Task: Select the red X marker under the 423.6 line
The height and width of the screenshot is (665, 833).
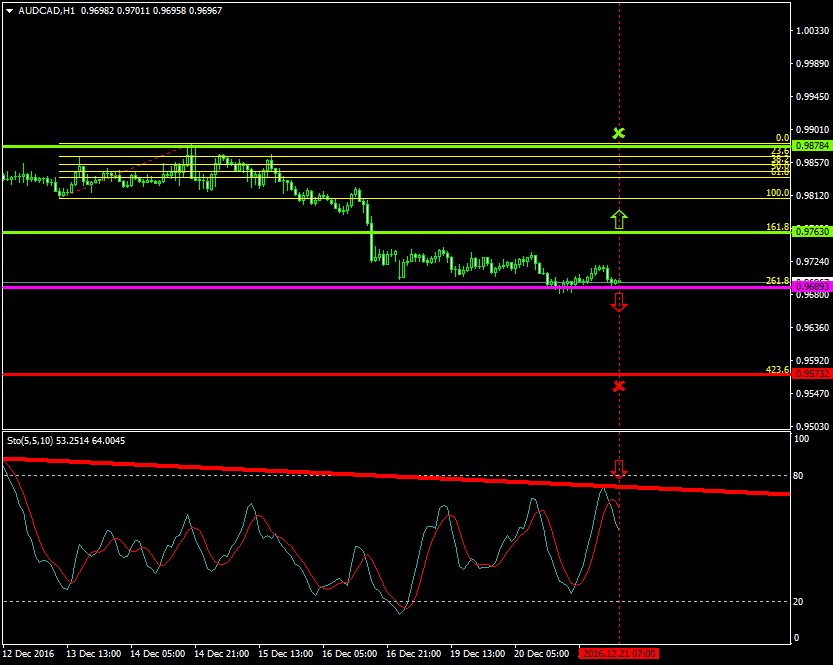Action: pos(618,386)
